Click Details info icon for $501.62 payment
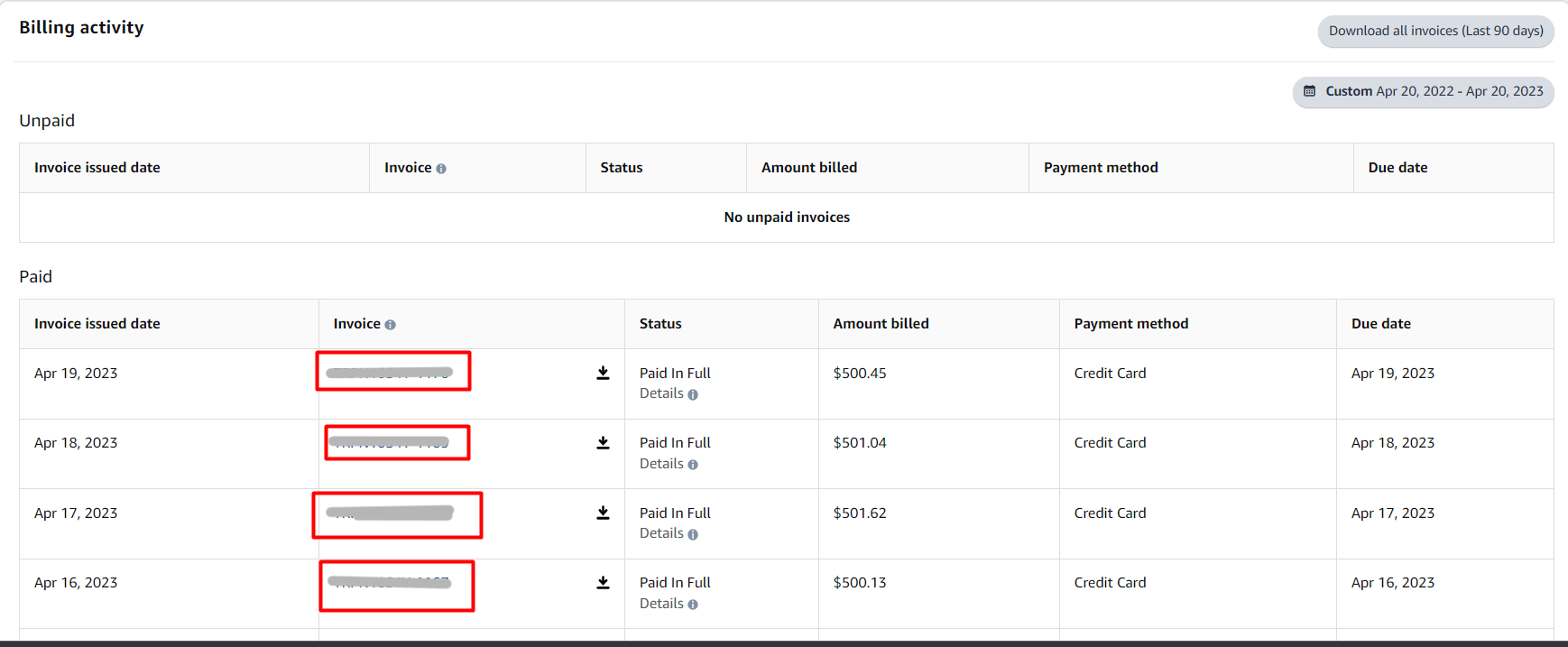The width and height of the screenshot is (1568, 647). (x=693, y=534)
